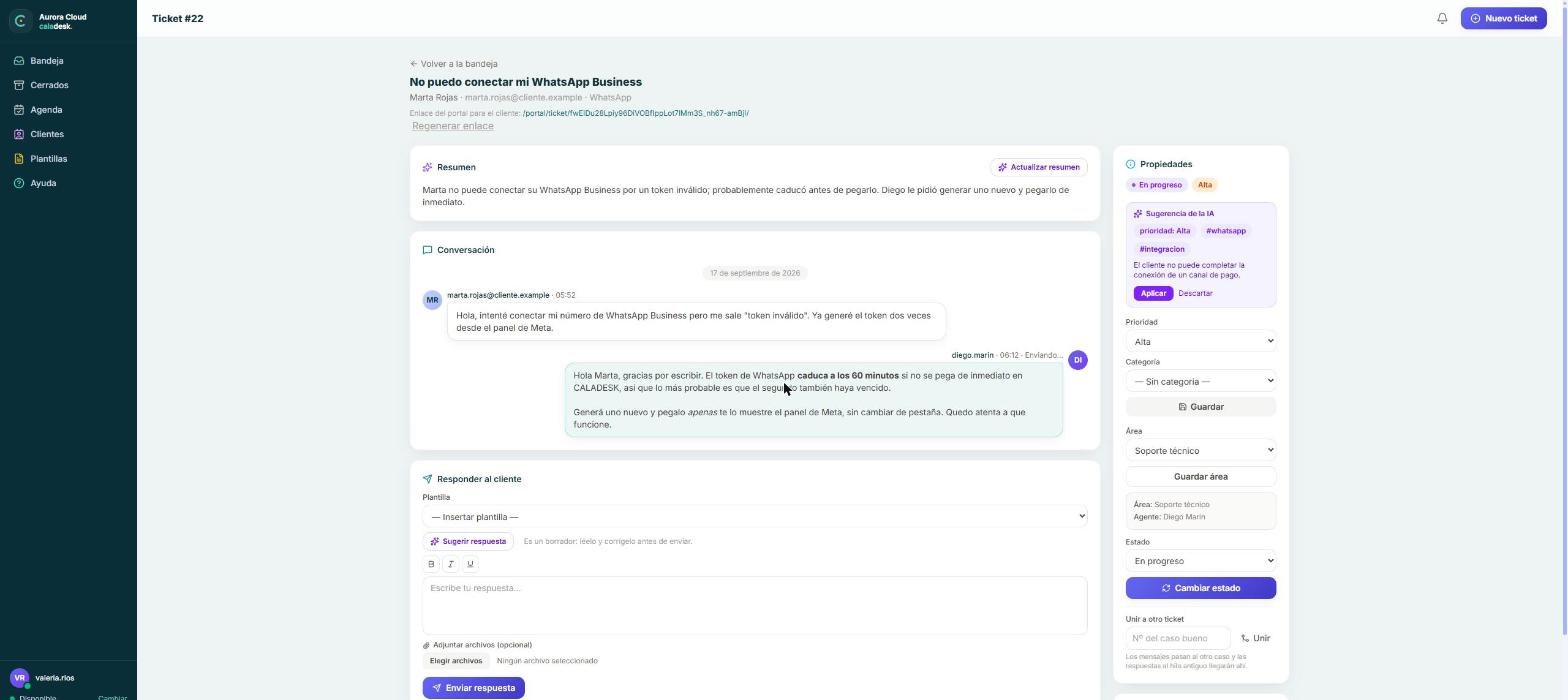This screenshot has width=1568, height=700.
Task: Click the Resumen sparkle icon
Action: click(x=427, y=167)
